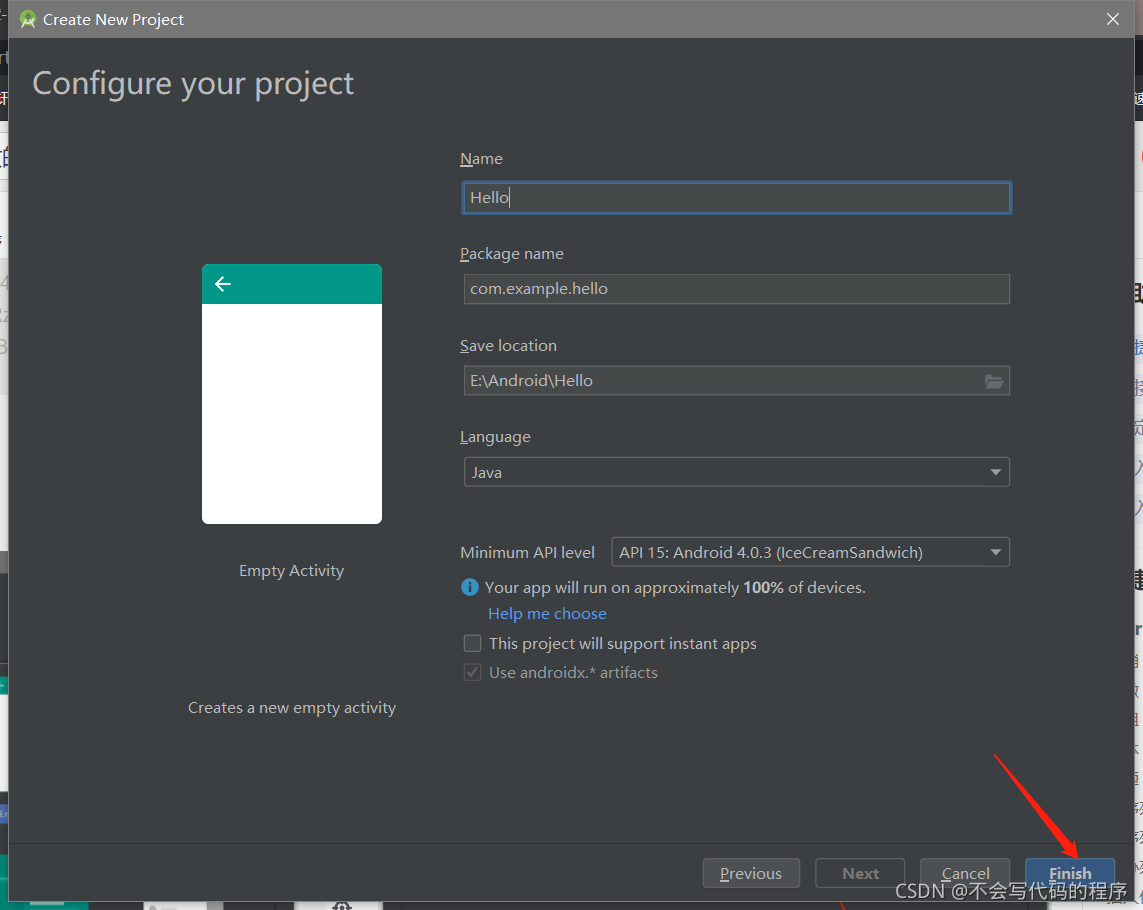The width and height of the screenshot is (1143, 910).
Task: Click the Configure your project heading
Action: (193, 84)
